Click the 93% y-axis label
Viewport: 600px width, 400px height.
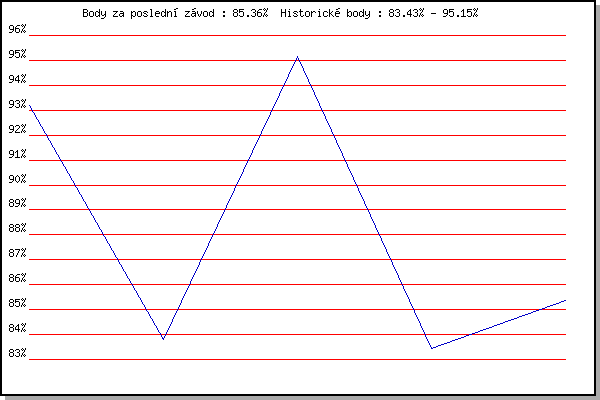point(17,104)
